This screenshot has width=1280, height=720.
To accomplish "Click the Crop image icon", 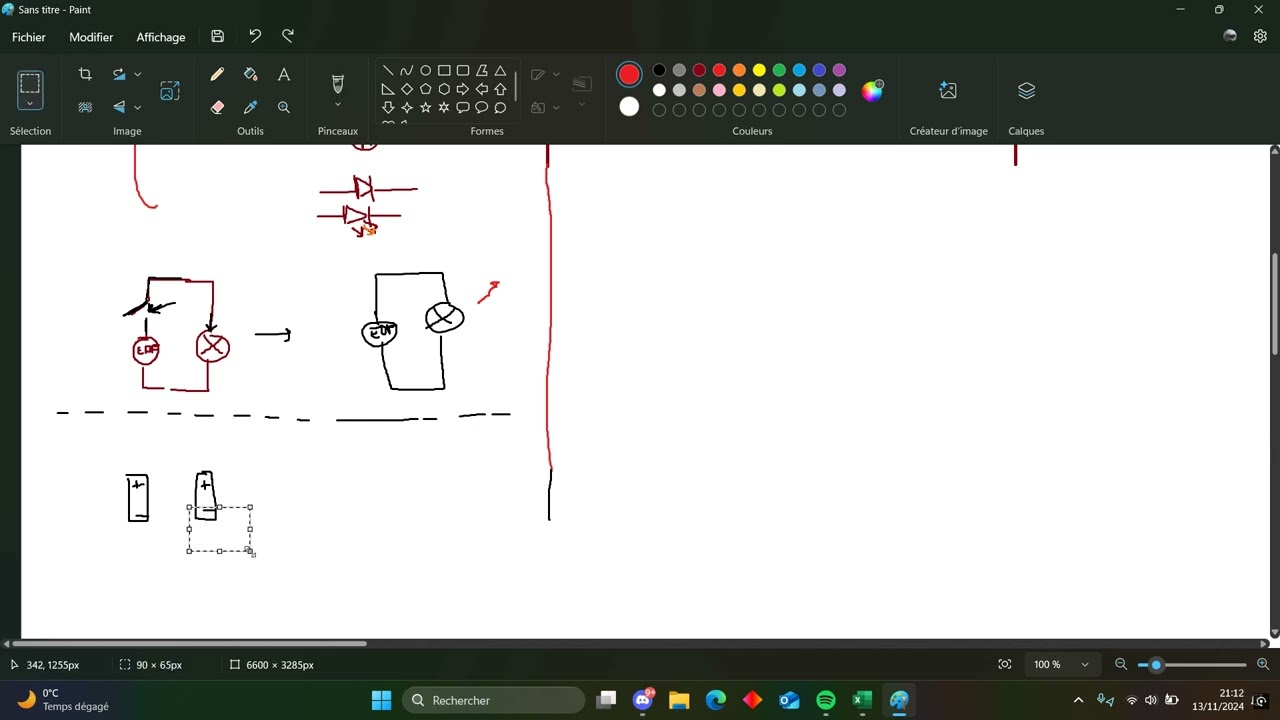I will tap(85, 75).
